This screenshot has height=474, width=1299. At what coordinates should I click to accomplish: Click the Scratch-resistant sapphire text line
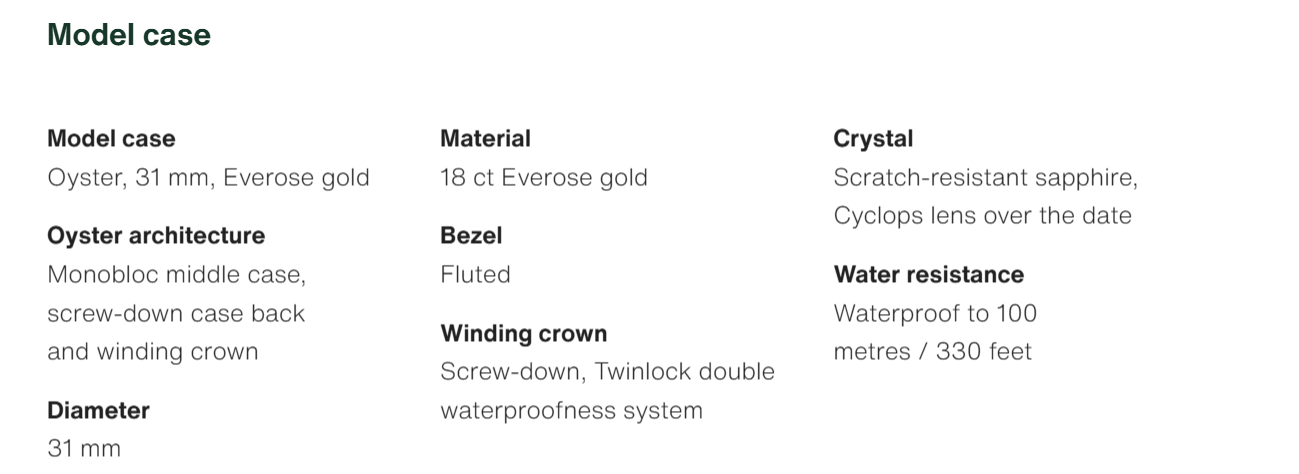coord(985,178)
